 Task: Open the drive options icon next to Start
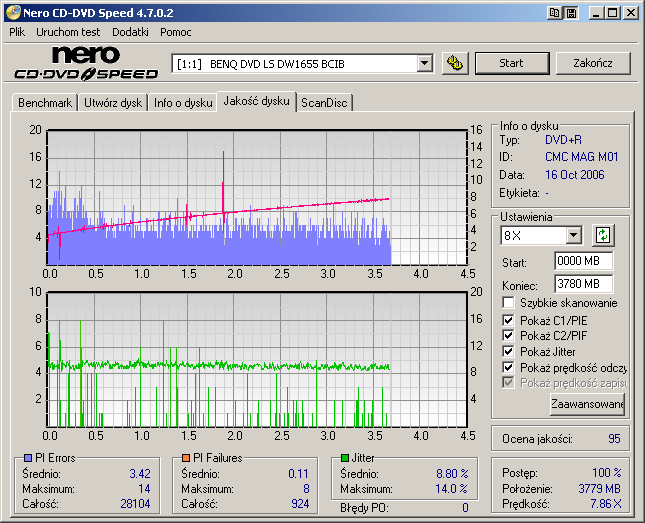pos(455,63)
